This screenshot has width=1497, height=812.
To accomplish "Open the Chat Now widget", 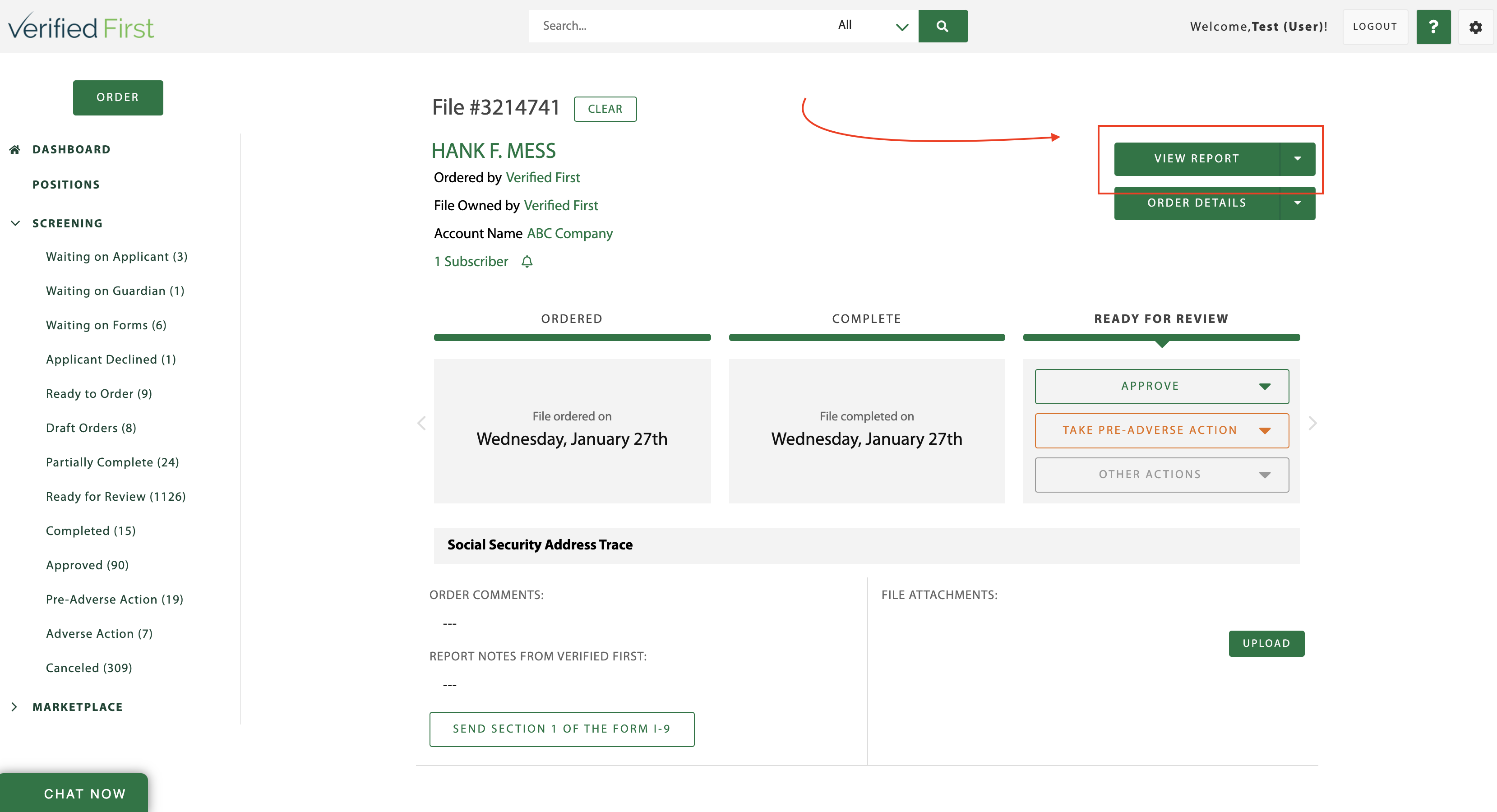I will [x=74, y=793].
